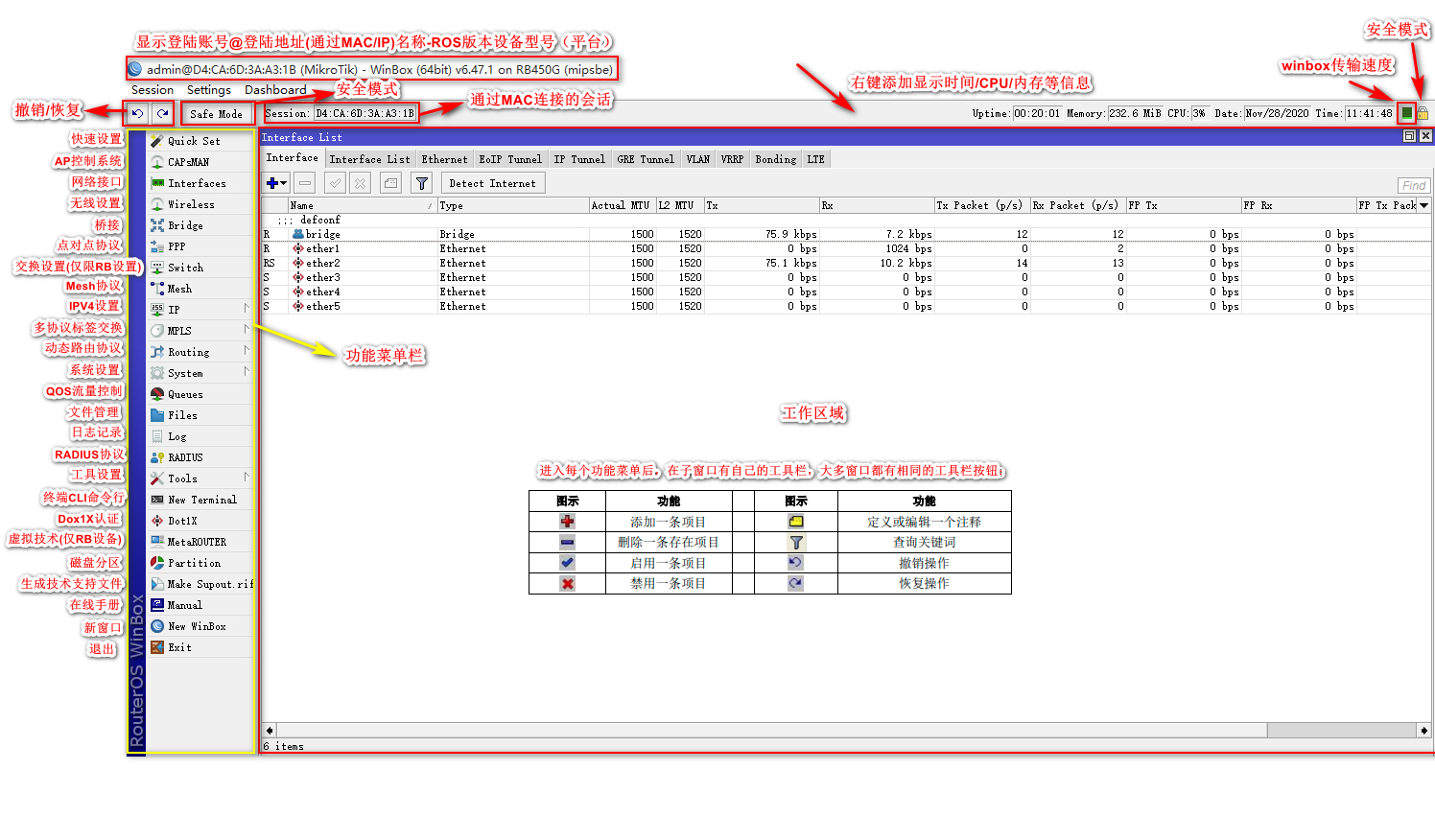
Task: Click the Undo arrow button
Action: (138, 113)
